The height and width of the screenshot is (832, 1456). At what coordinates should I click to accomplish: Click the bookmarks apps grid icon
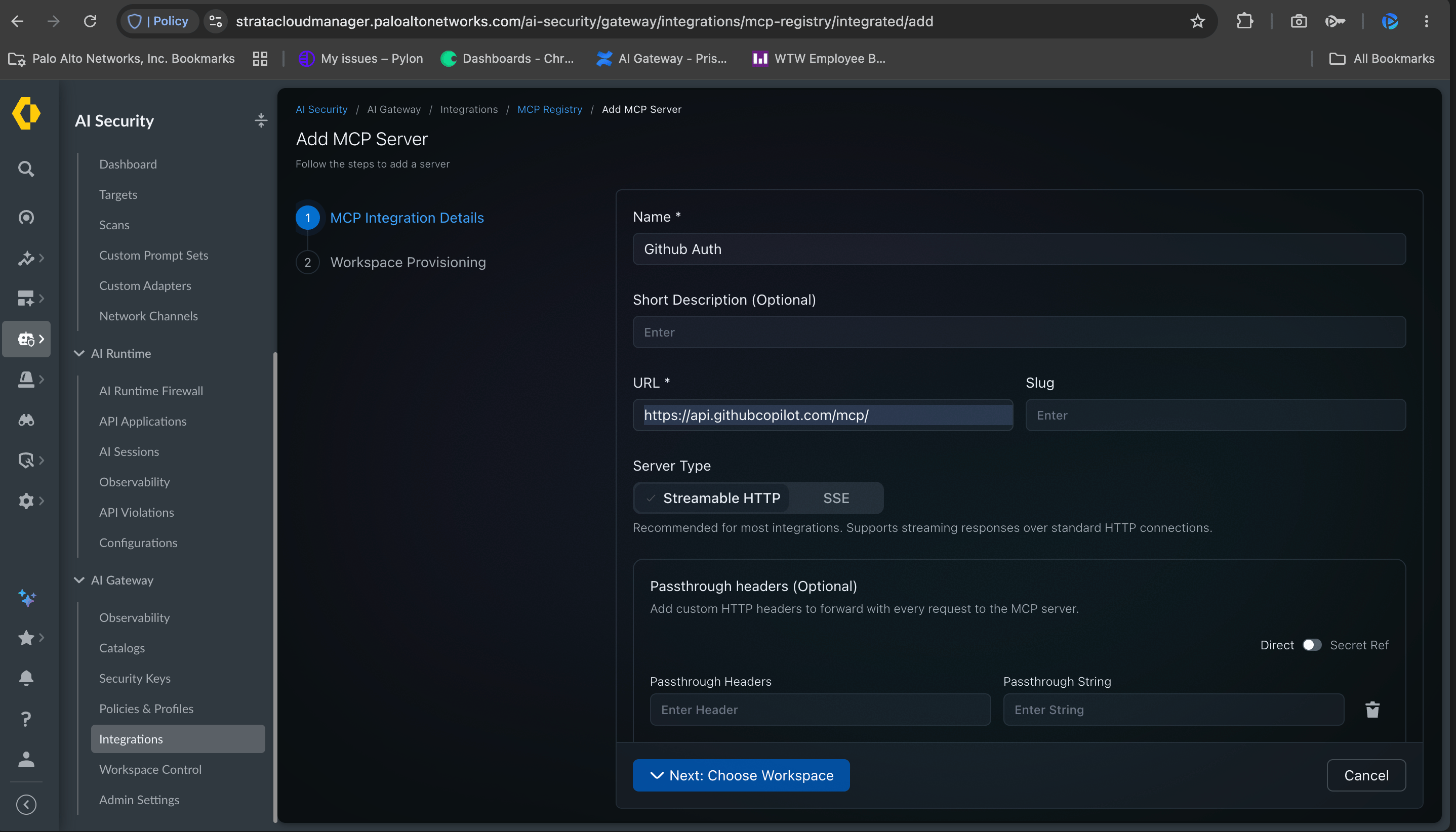(260, 58)
